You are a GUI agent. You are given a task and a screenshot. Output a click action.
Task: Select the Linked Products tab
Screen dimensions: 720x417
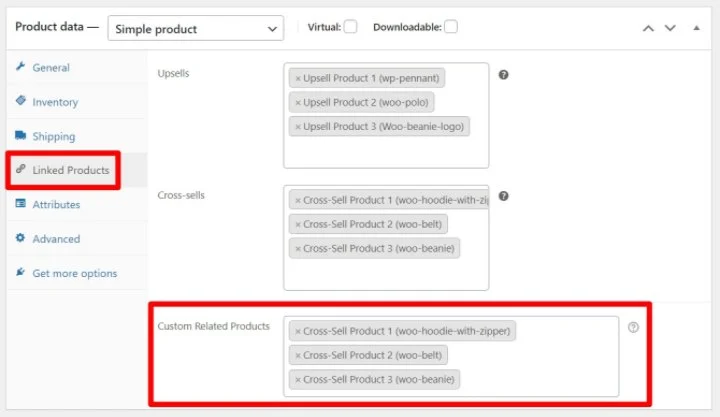[70, 170]
